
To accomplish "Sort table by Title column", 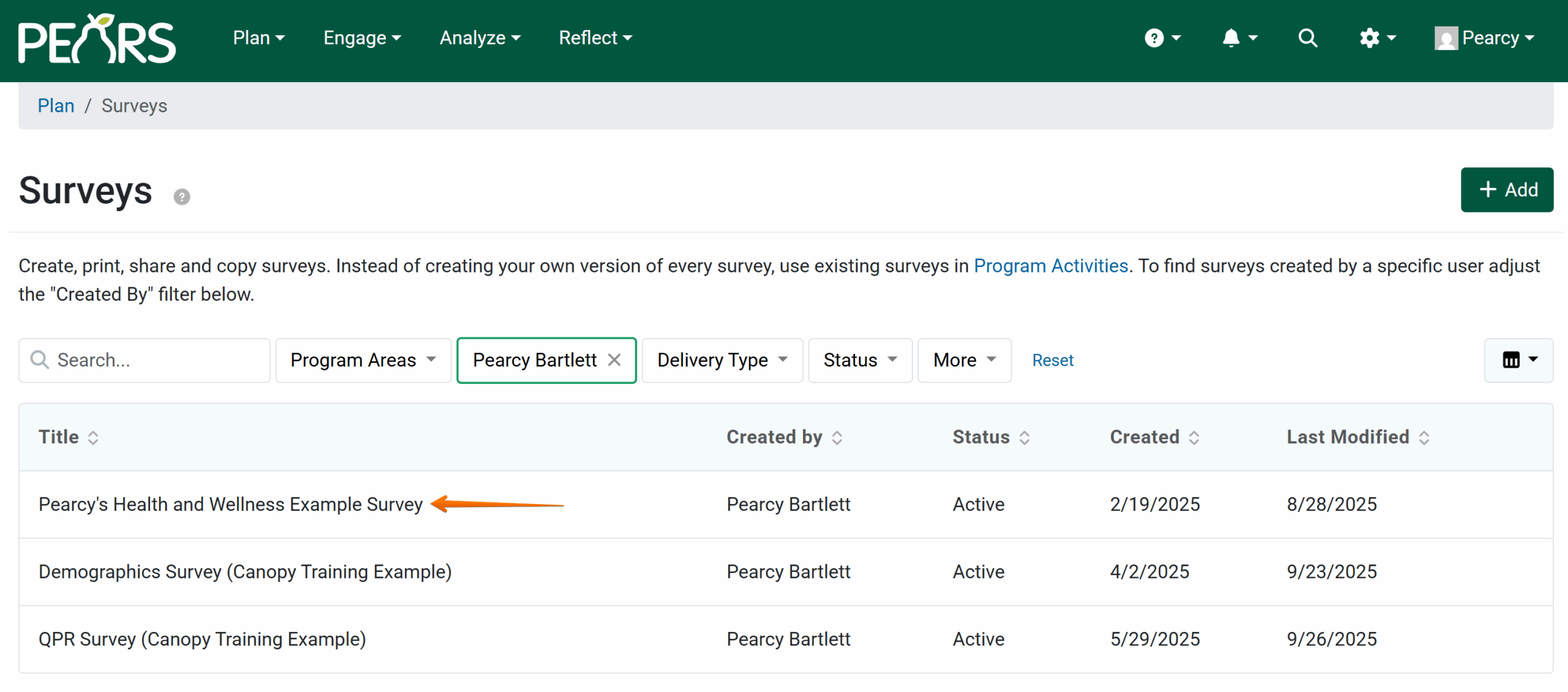I will pyautogui.click(x=69, y=437).
